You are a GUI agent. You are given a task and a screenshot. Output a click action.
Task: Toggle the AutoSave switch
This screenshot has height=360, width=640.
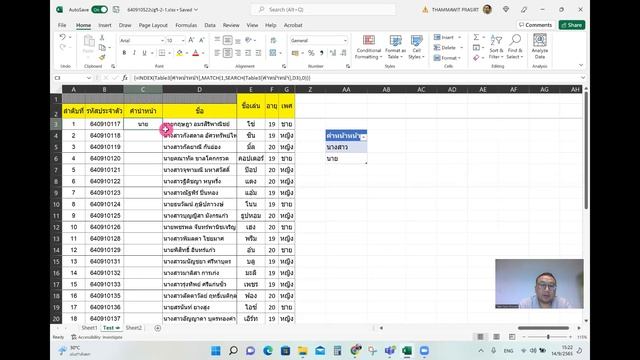pos(100,9)
